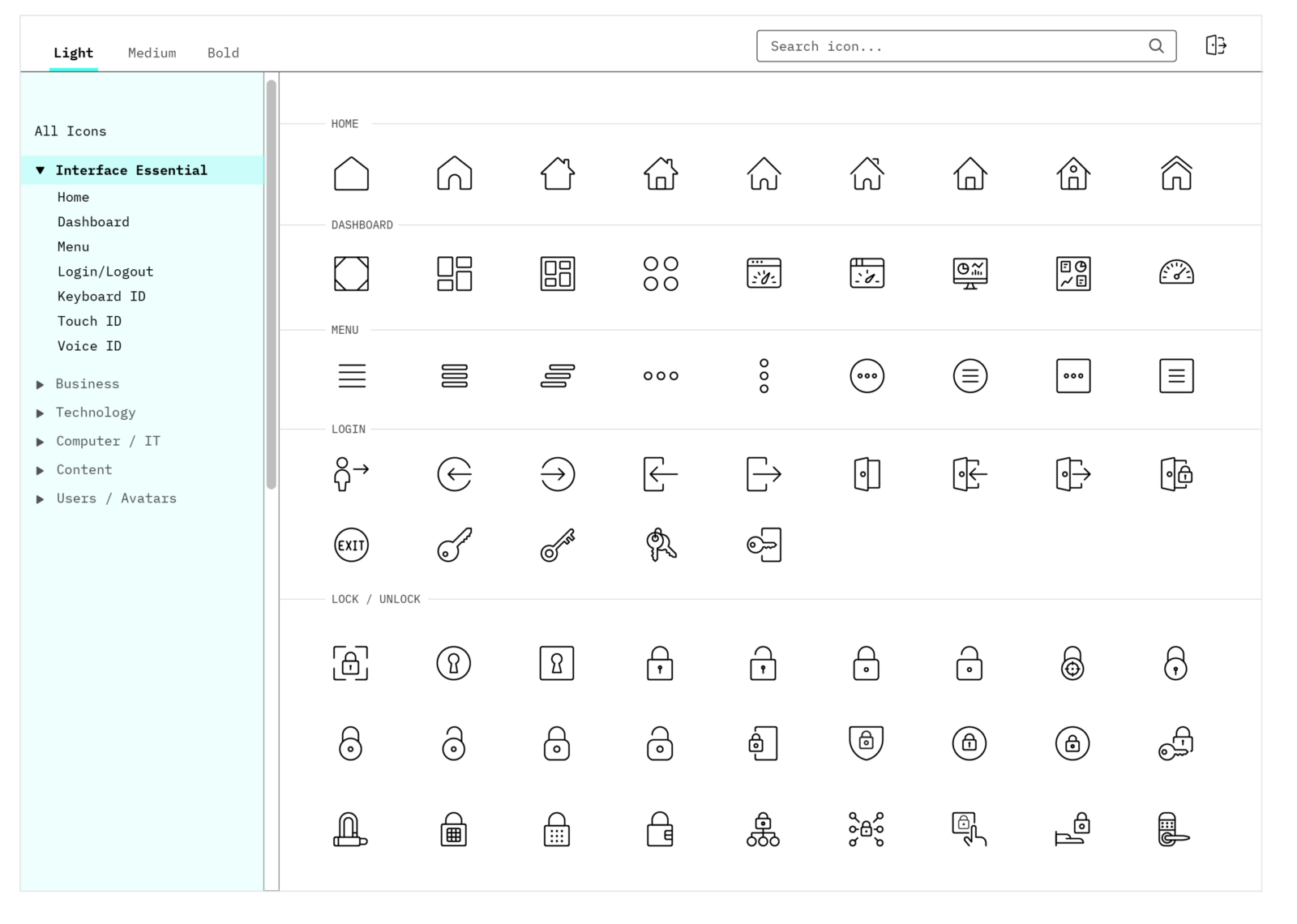Select the house with person inside icon
The width and height of the screenshot is (1297, 924).
click(x=1073, y=173)
